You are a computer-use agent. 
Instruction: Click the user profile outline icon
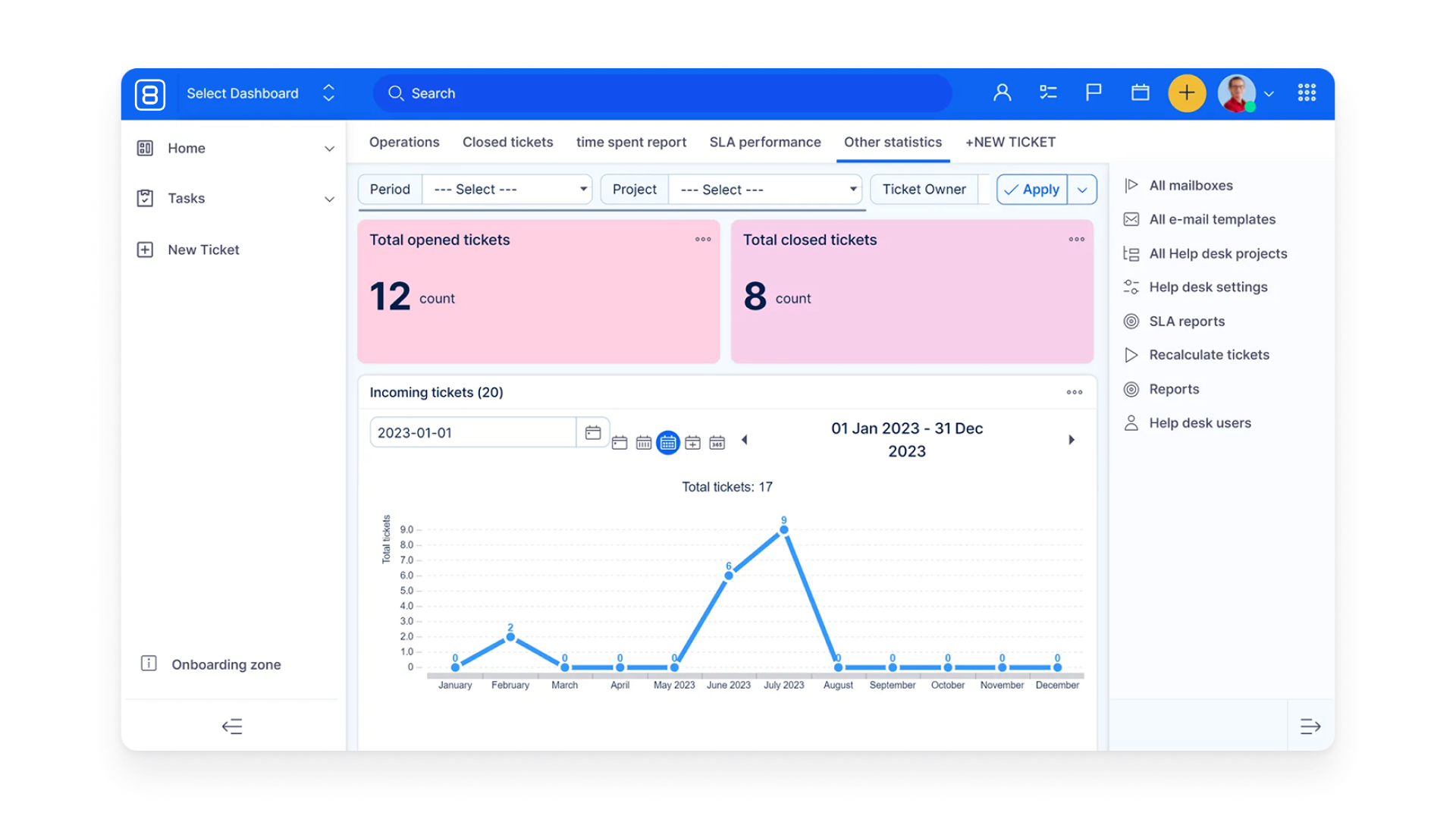click(x=1002, y=93)
